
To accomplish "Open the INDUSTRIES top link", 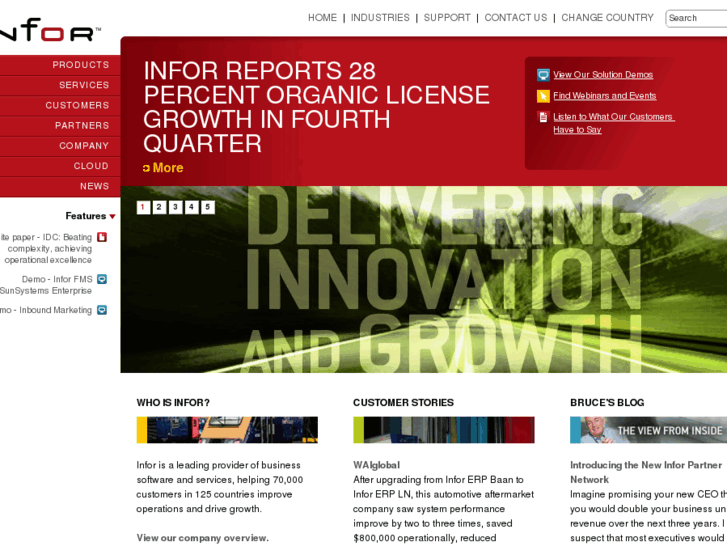I will click(x=380, y=18).
